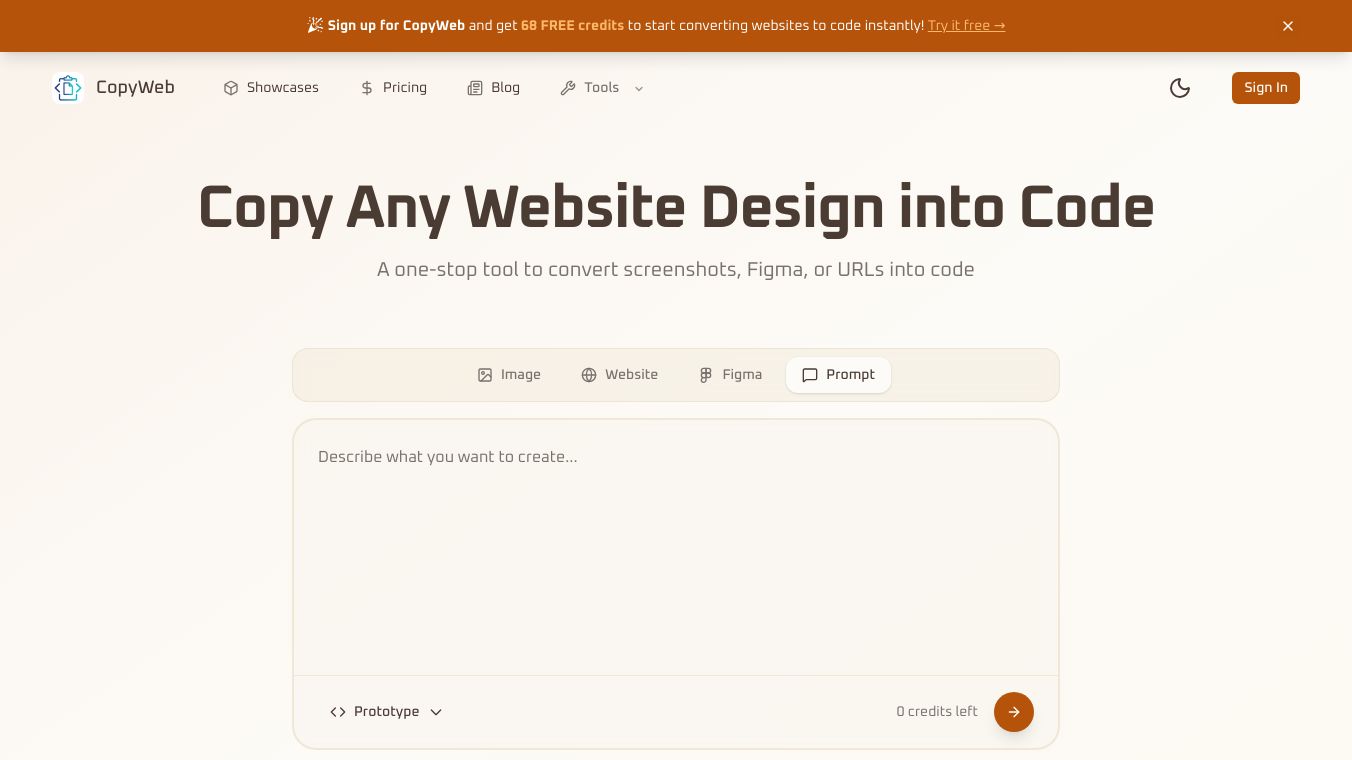Collapse the Prototype selector arrow
Viewport: 1352px width, 760px height.
(435, 712)
